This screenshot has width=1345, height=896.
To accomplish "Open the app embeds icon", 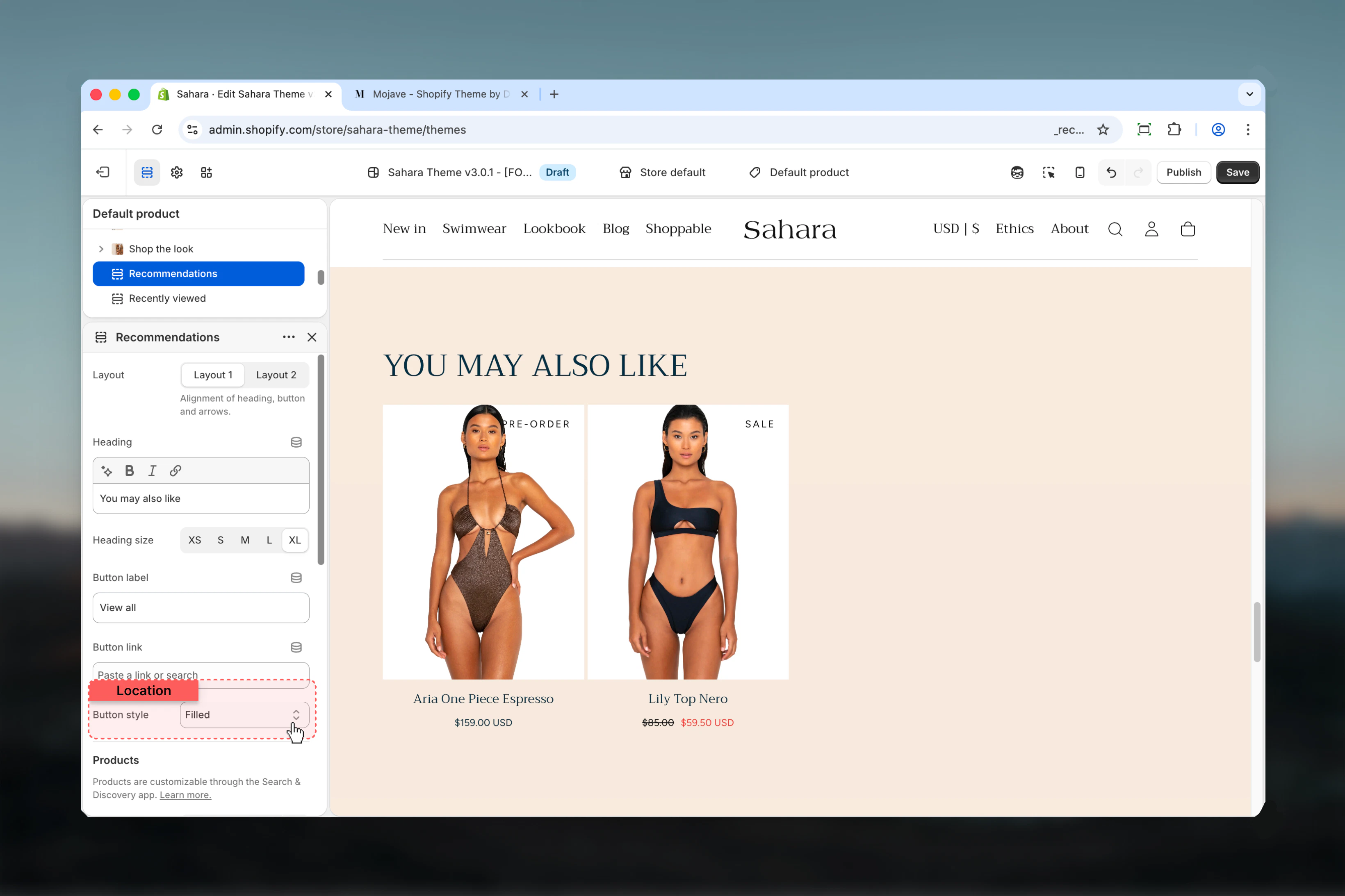I will [x=206, y=172].
